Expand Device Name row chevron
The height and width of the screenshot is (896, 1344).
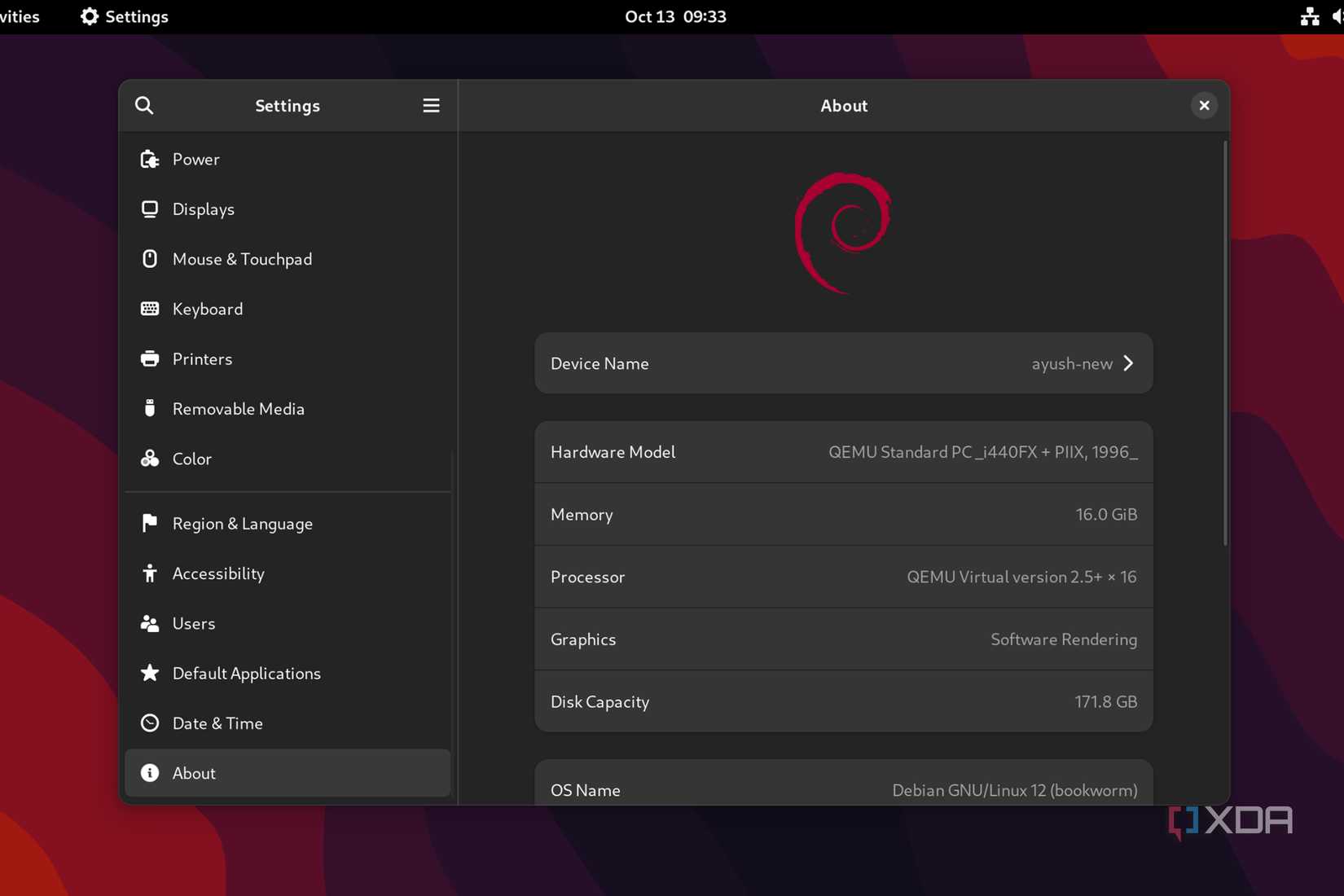1128,363
